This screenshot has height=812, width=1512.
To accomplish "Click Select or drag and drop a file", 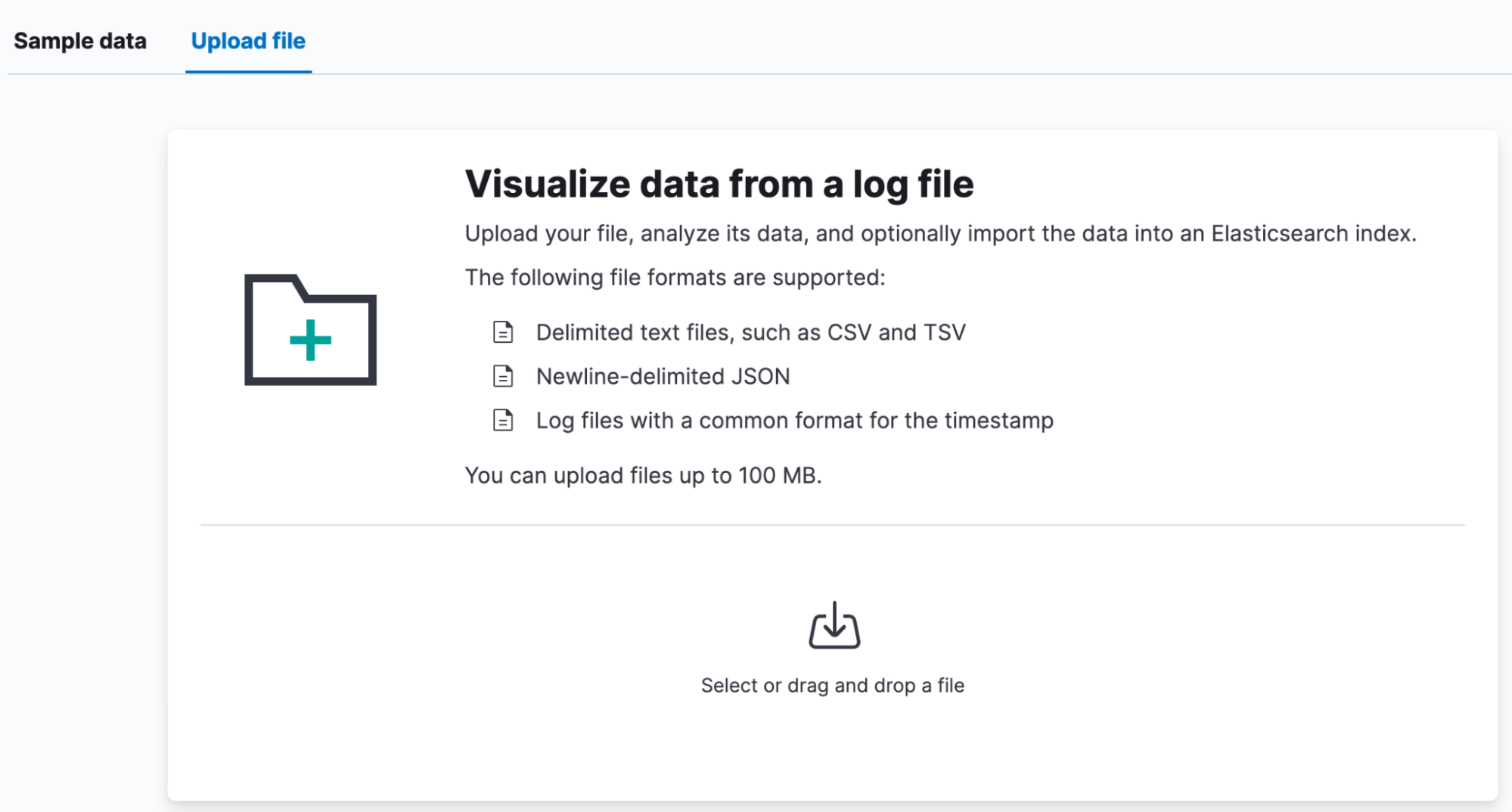I will [x=834, y=685].
